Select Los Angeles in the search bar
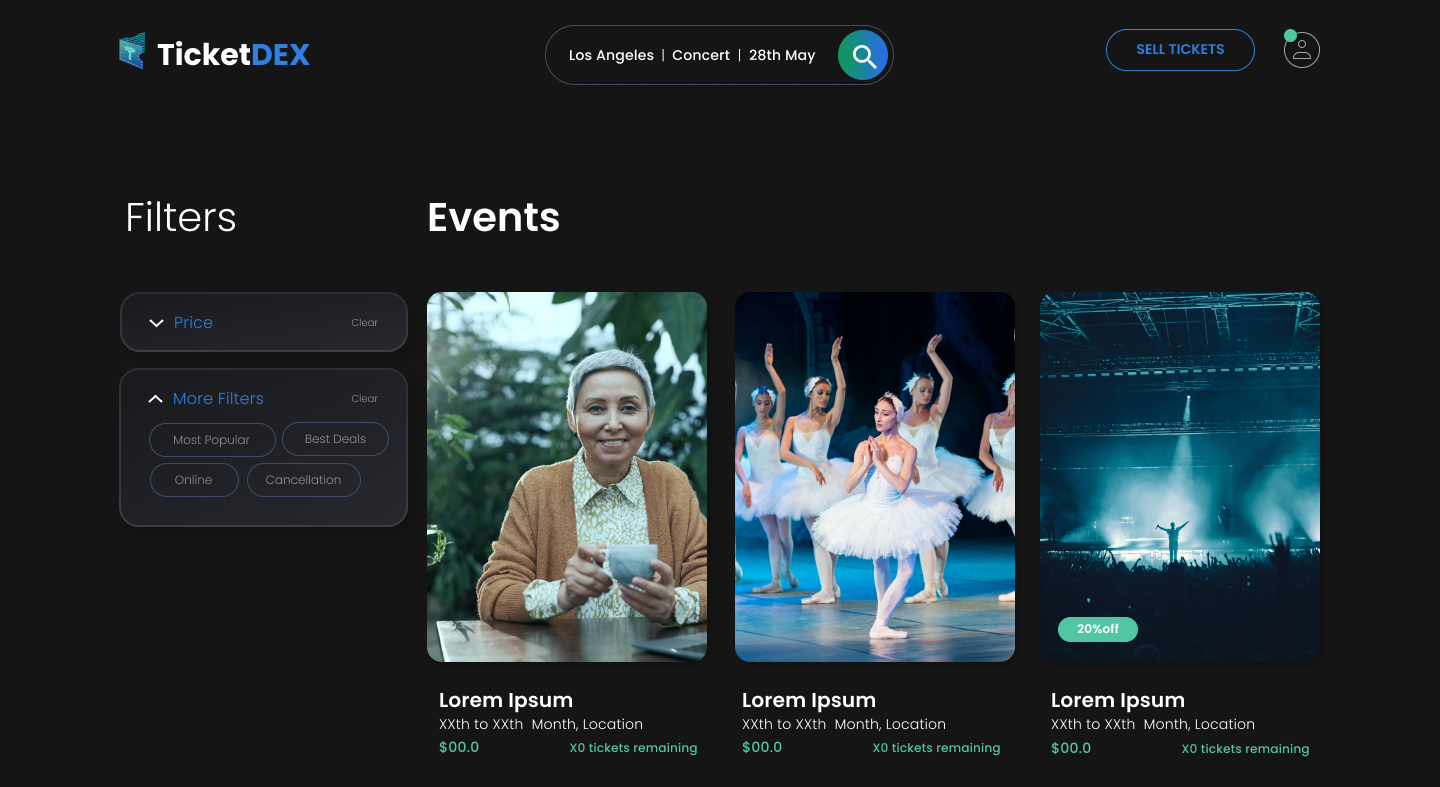Viewport: 1440px width, 787px height. coord(612,55)
